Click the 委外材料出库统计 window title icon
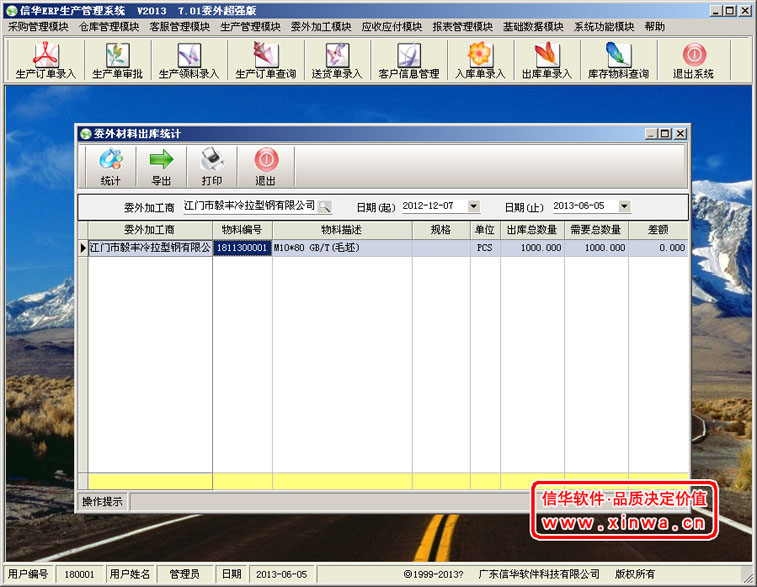 [86, 134]
